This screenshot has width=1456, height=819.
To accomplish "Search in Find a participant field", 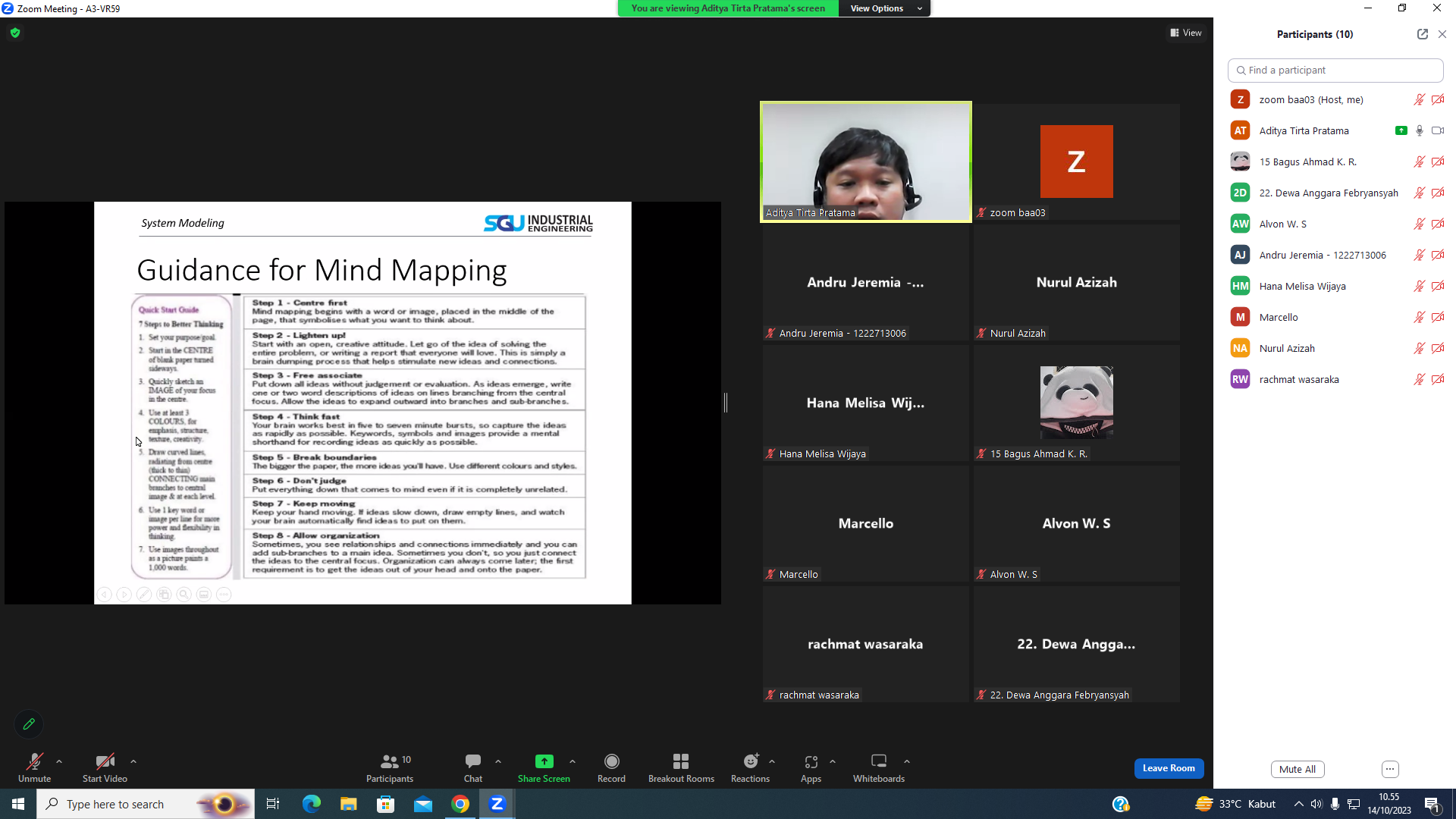I will 1335,70.
